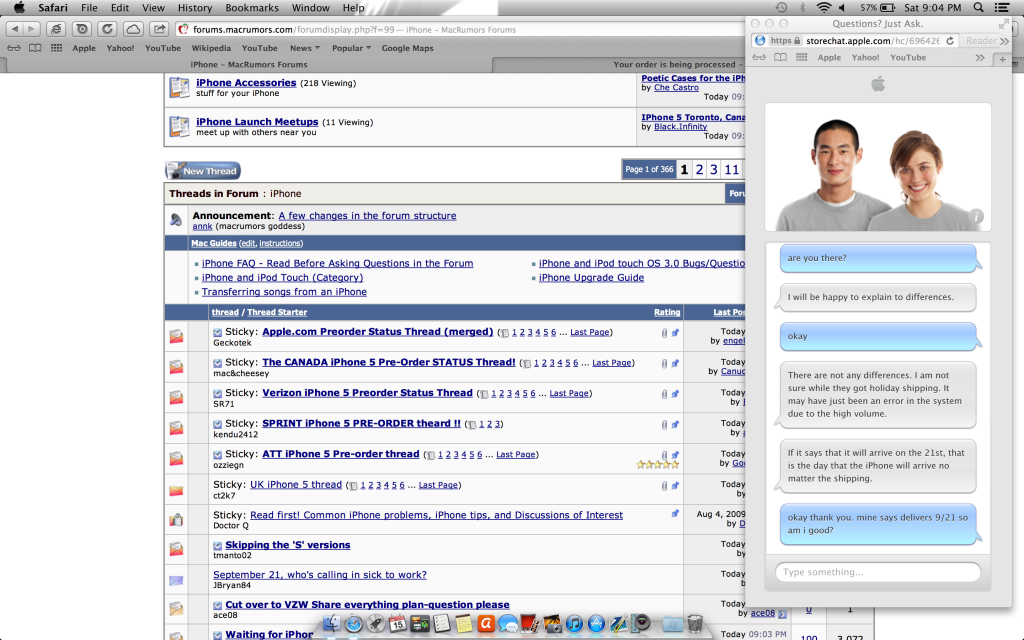Open Wi-Fi status menu

[824, 8]
